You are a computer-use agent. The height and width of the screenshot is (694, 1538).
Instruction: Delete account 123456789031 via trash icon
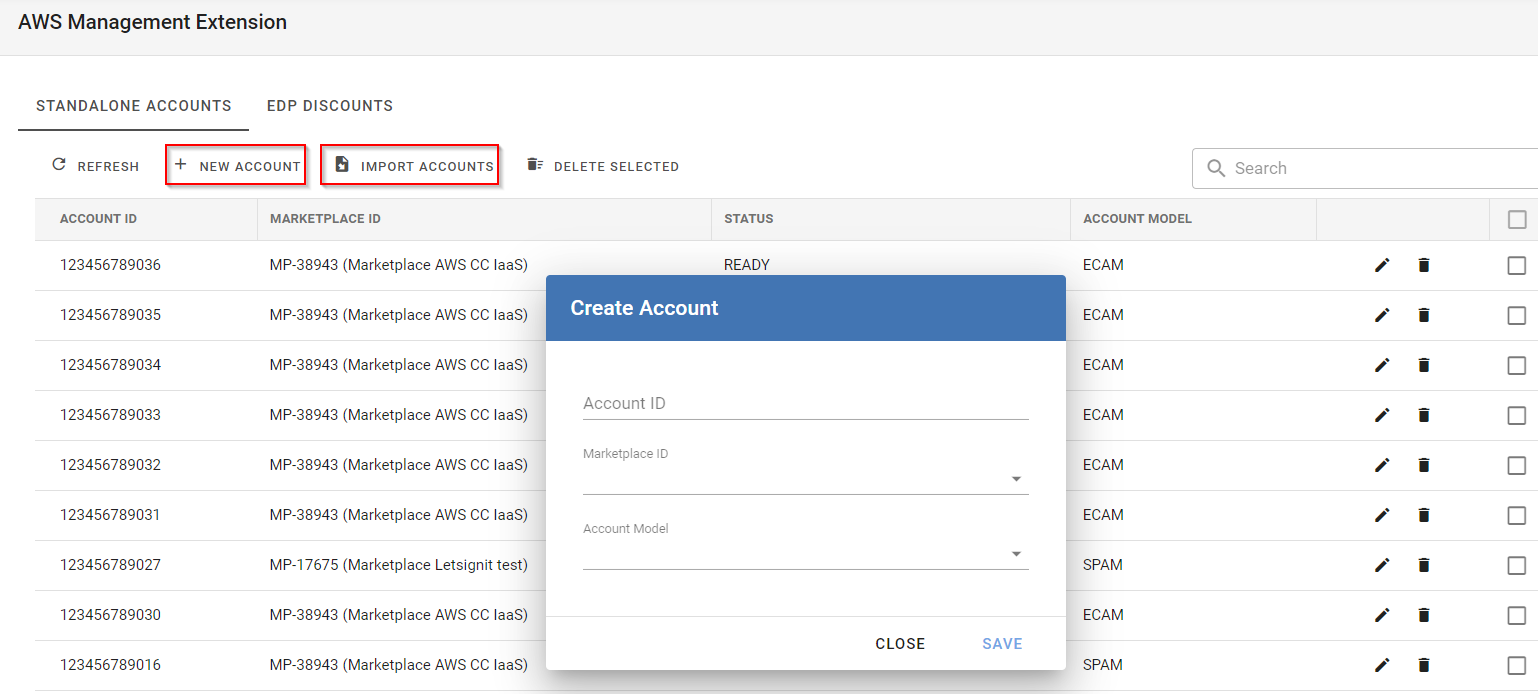point(1424,515)
